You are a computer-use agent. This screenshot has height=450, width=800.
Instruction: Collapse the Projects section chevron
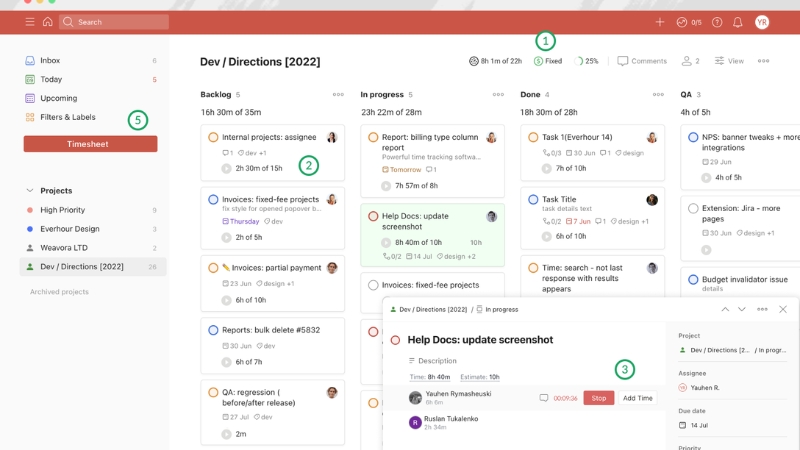click(x=30, y=190)
